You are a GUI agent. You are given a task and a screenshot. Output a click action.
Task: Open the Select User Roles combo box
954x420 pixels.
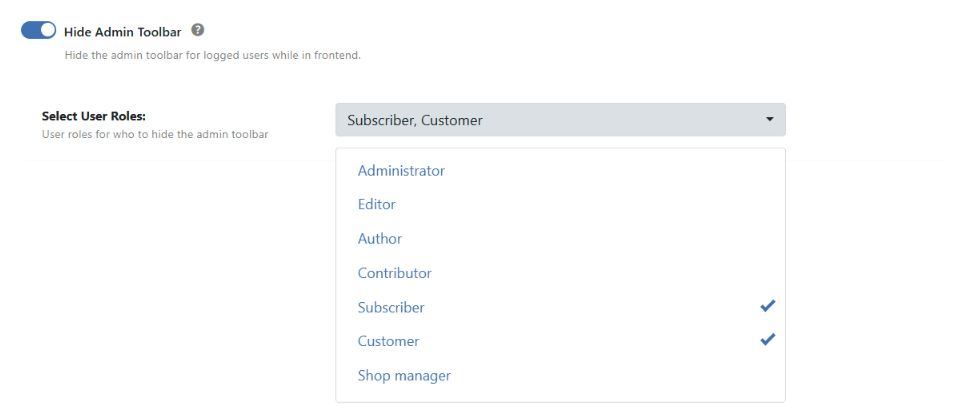pos(560,120)
